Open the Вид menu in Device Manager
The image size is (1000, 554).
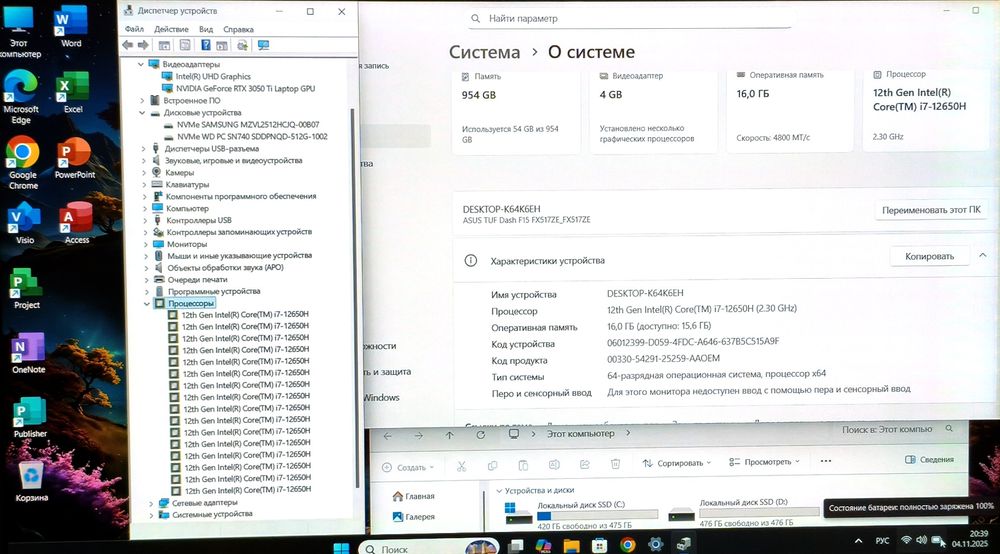205,29
